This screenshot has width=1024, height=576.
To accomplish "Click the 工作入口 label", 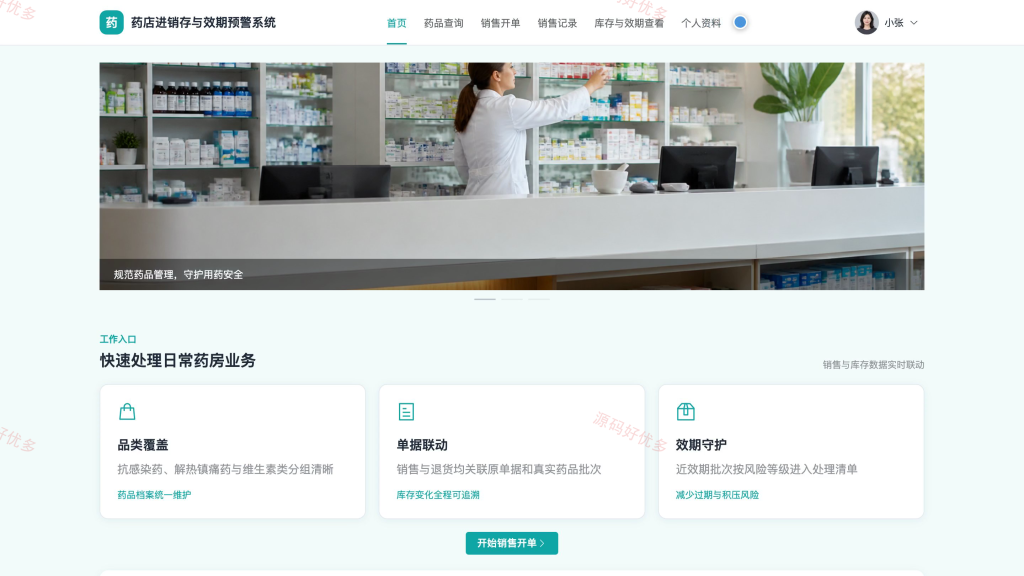I will (118, 339).
